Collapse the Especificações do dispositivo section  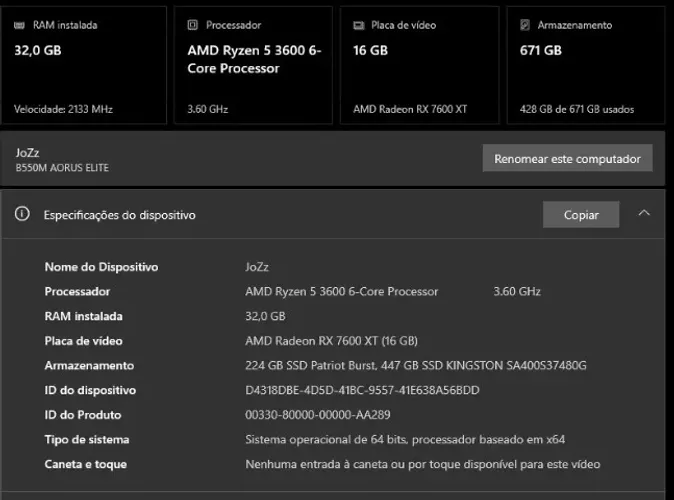[x=644, y=213]
